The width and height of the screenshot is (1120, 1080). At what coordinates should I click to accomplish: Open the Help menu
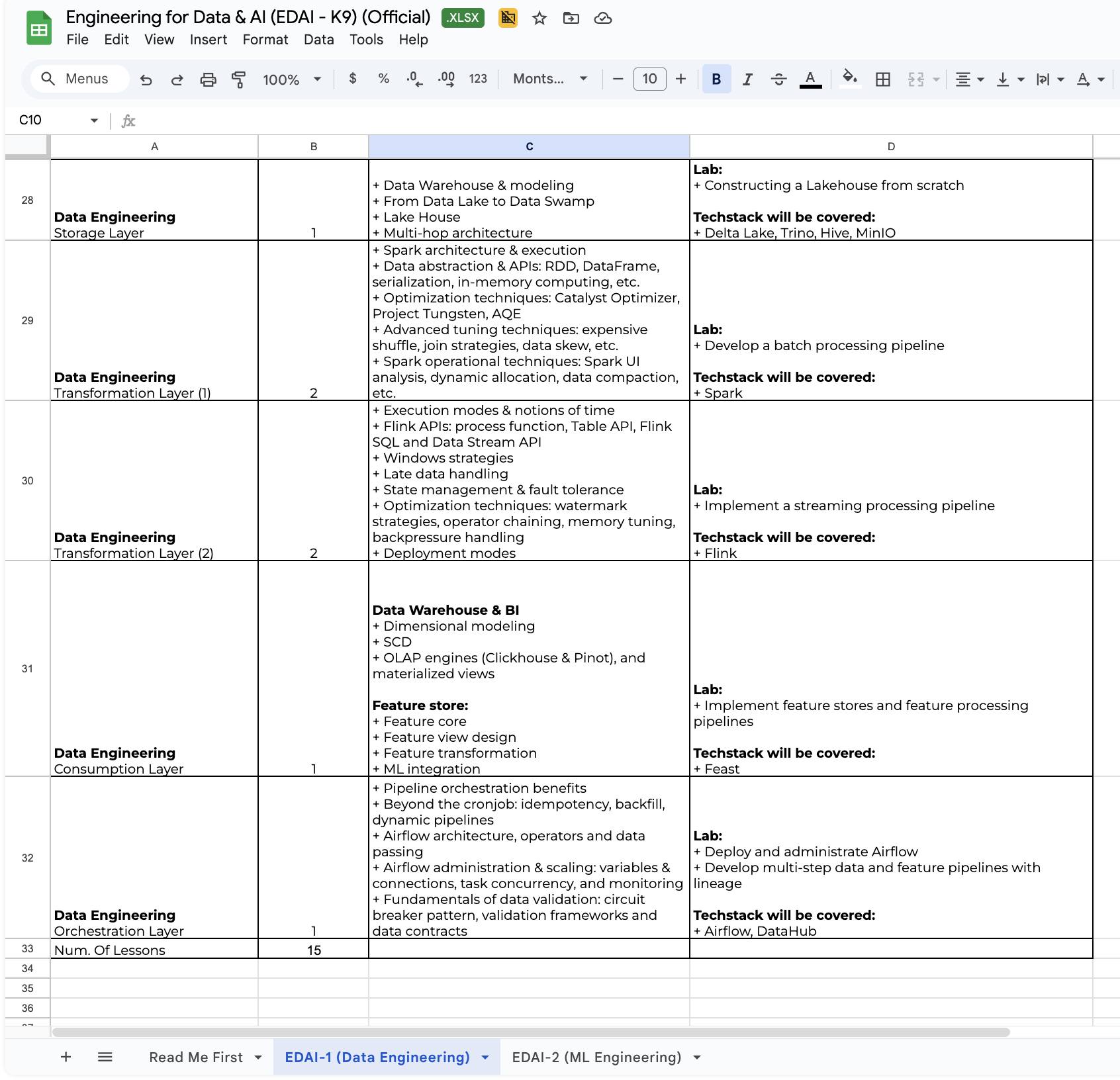(x=414, y=40)
